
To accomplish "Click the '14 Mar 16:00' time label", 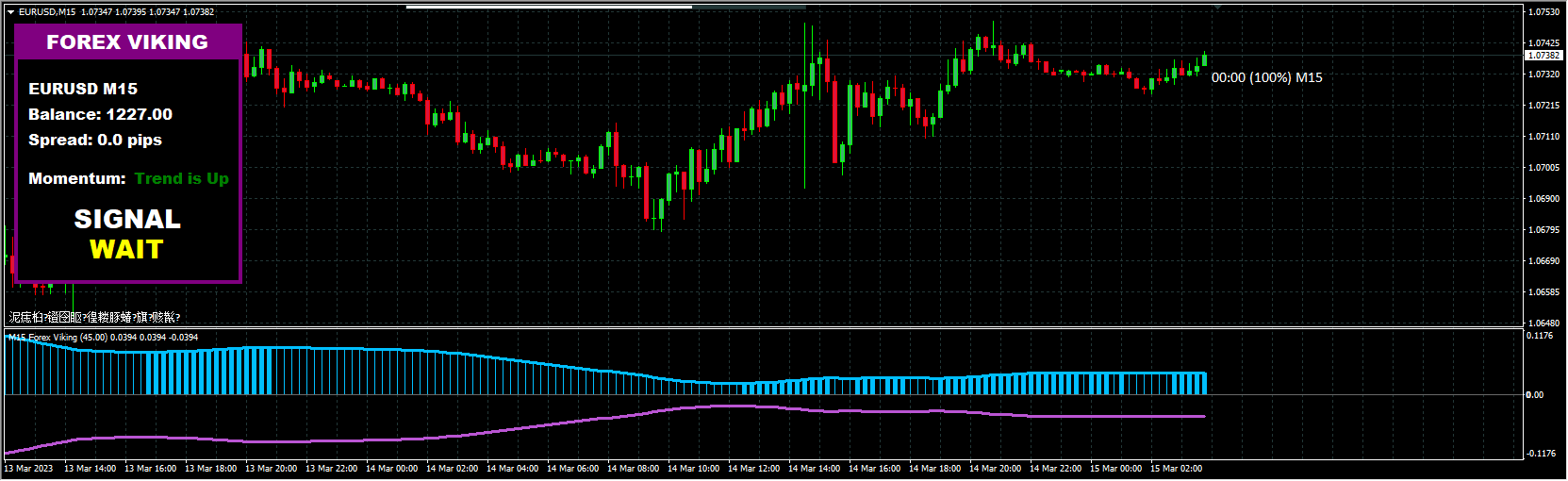I will click(875, 469).
